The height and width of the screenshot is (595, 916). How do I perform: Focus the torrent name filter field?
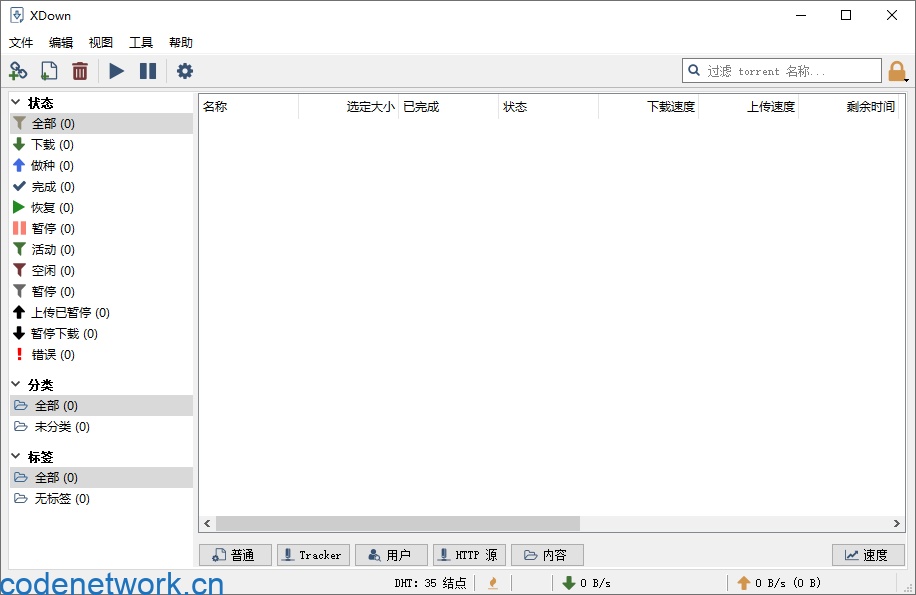point(782,71)
